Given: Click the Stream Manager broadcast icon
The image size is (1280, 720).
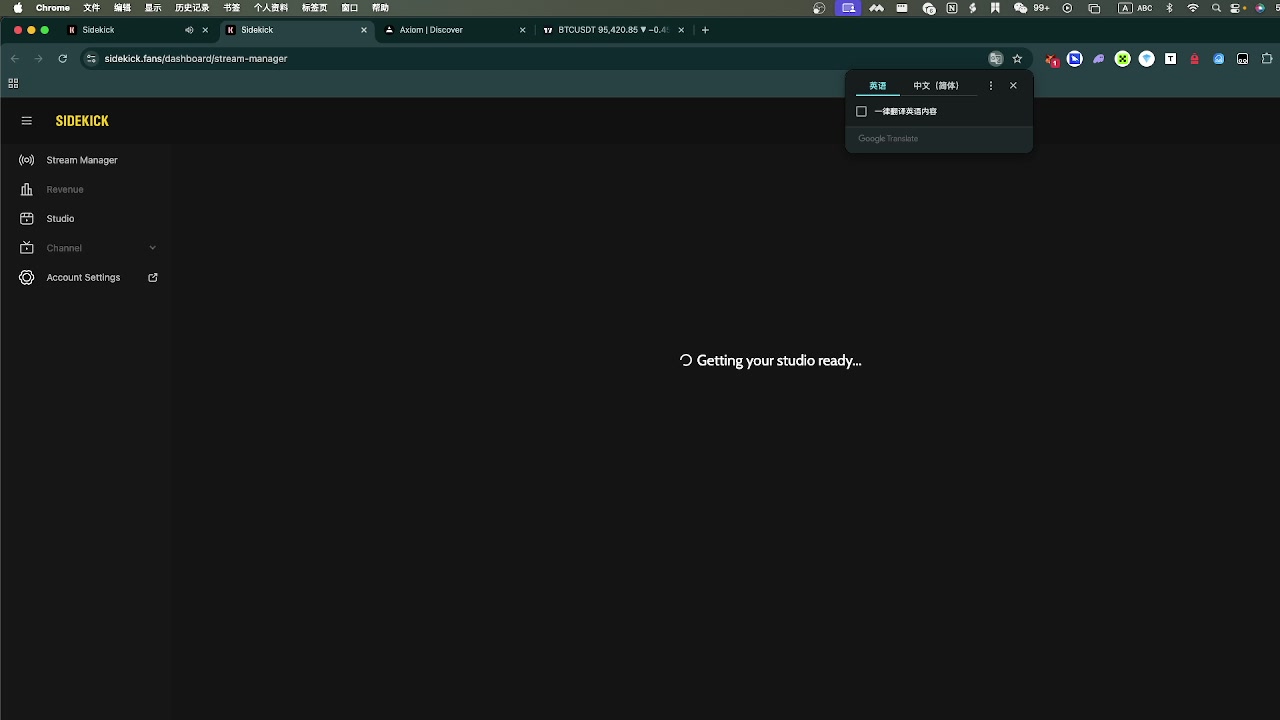Looking at the screenshot, I should pyautogui.click(x=27, y=160).
